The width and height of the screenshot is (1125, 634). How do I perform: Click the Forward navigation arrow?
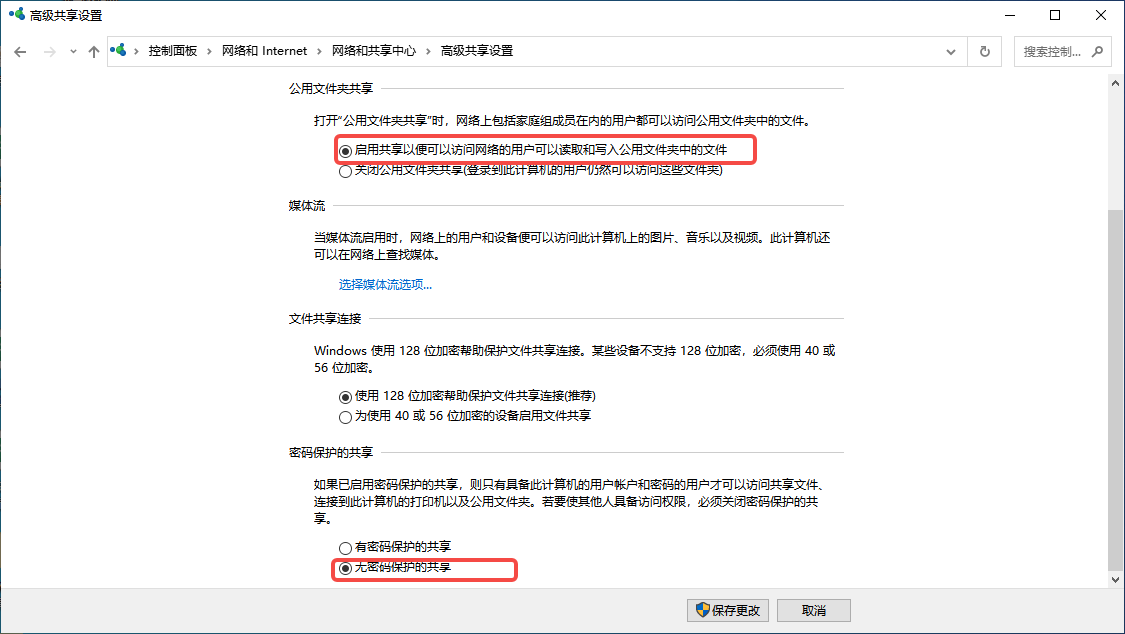[x=50, y=52]
